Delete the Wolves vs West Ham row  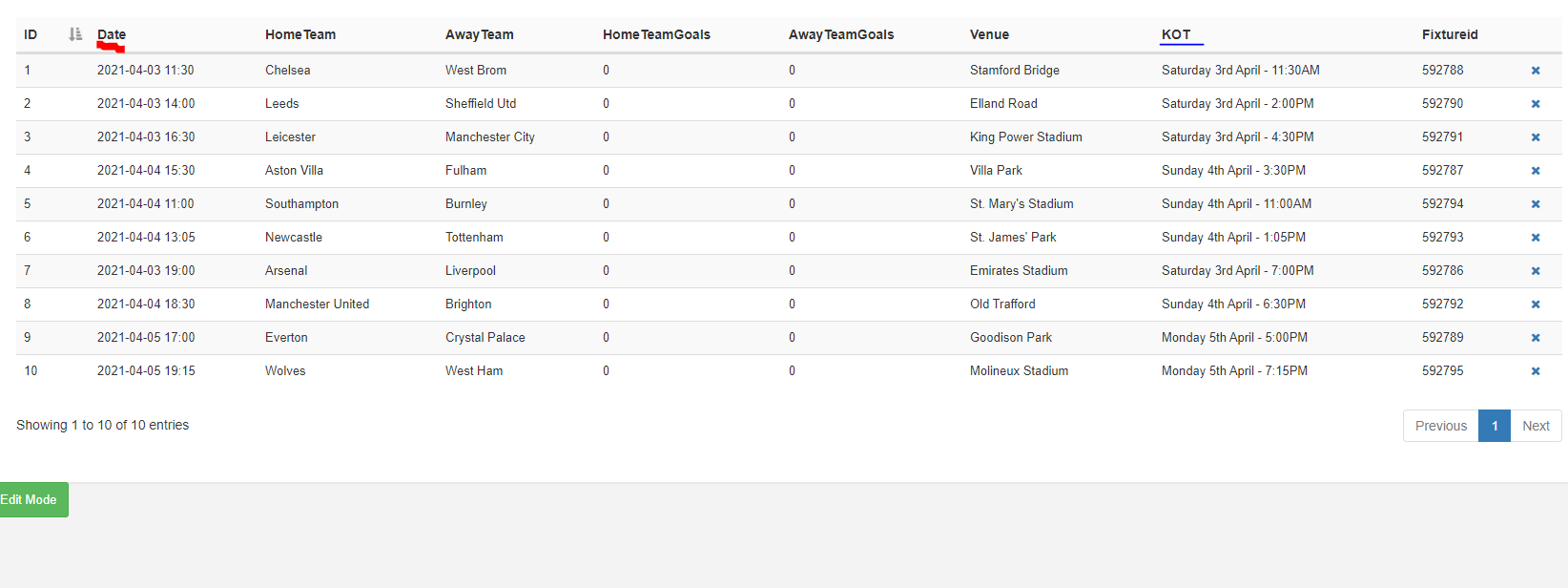click(x=1536, y=371)
